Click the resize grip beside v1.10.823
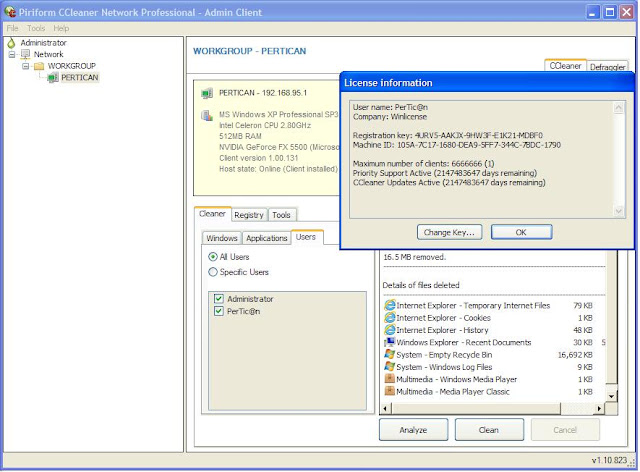Image resolution: width=640 pixels, height=472 pixels. [x=632, y=463]
